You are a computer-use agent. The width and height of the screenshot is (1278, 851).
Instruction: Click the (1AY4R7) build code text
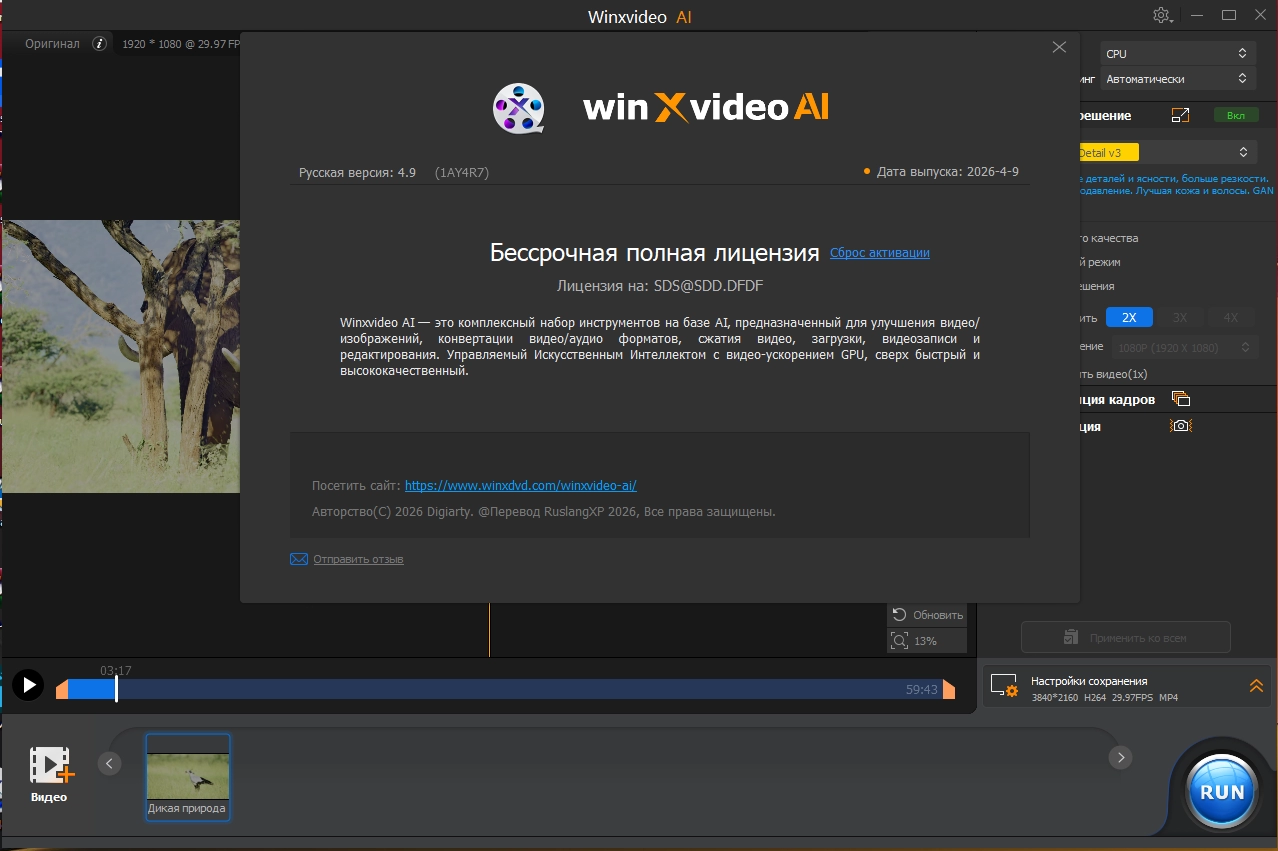tap(462, 173)
